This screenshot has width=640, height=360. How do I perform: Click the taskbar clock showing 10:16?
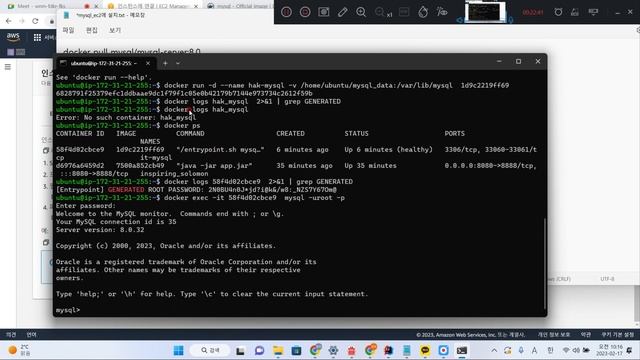tap(609, 350)
